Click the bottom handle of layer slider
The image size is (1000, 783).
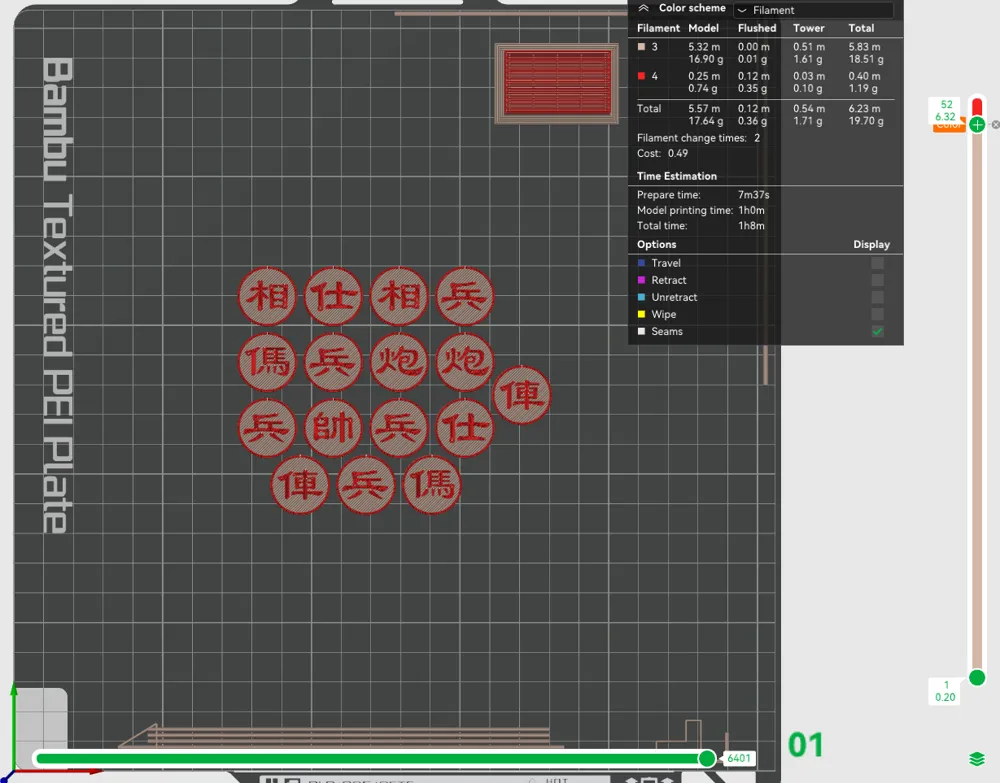point(977,677)
